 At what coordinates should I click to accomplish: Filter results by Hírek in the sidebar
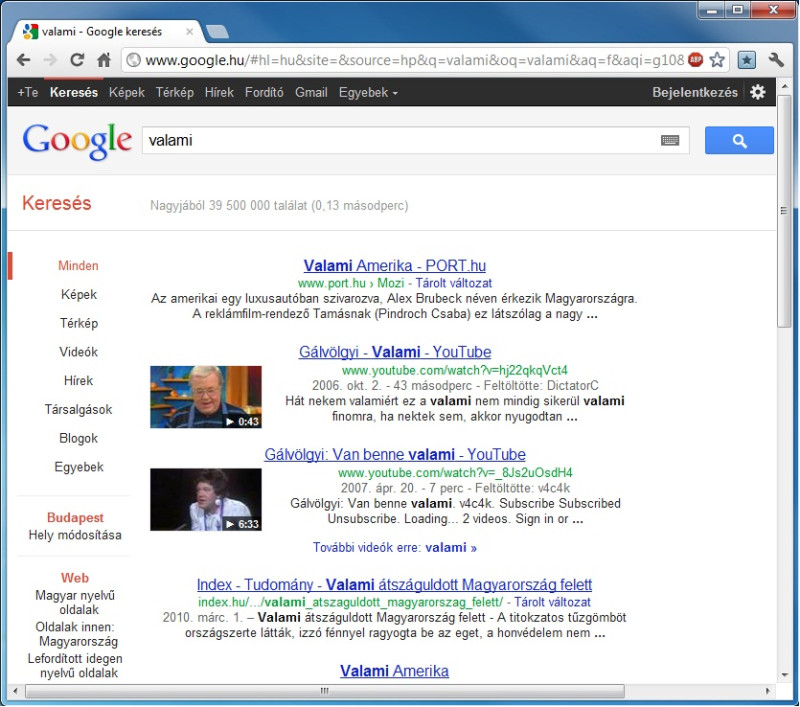coord(78,381)
